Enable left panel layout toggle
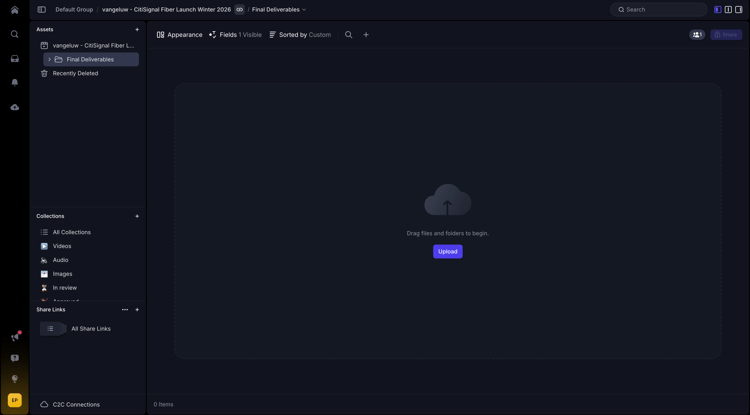 [x=717, y=10]
